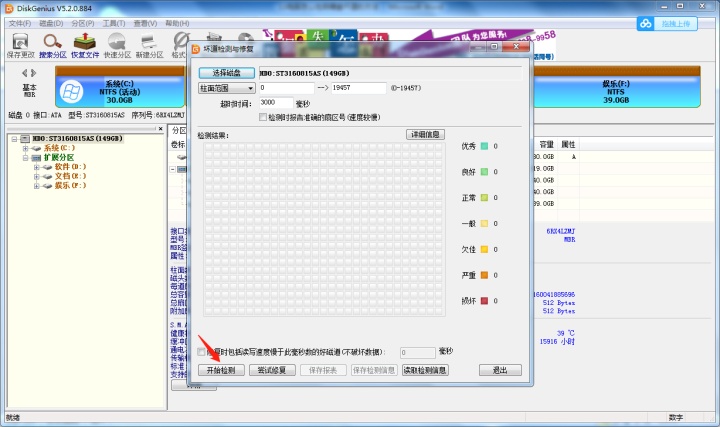Click the 读取检测信息 button
The image size is (720, 427).
(425, 370)
